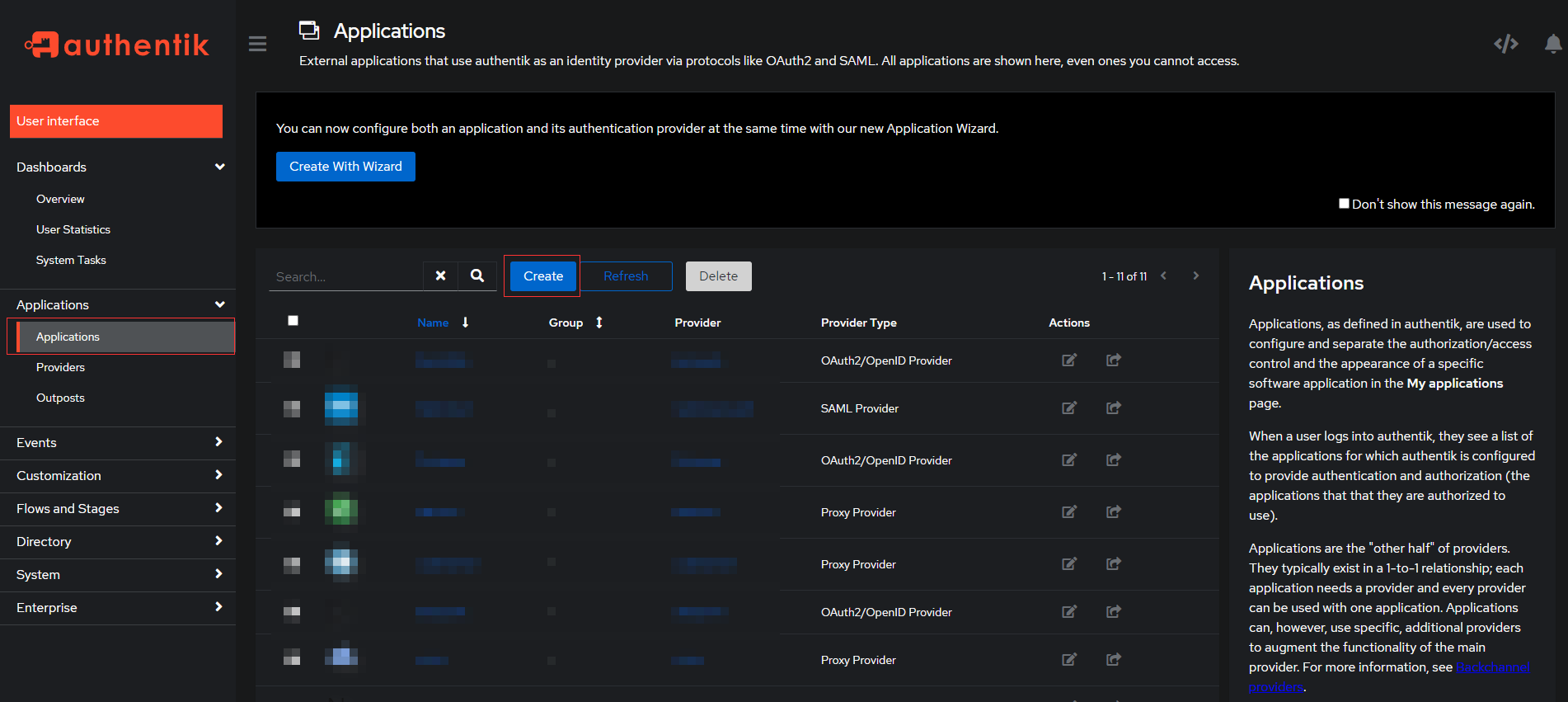Click the authentik logo

[x=117, y=45]
